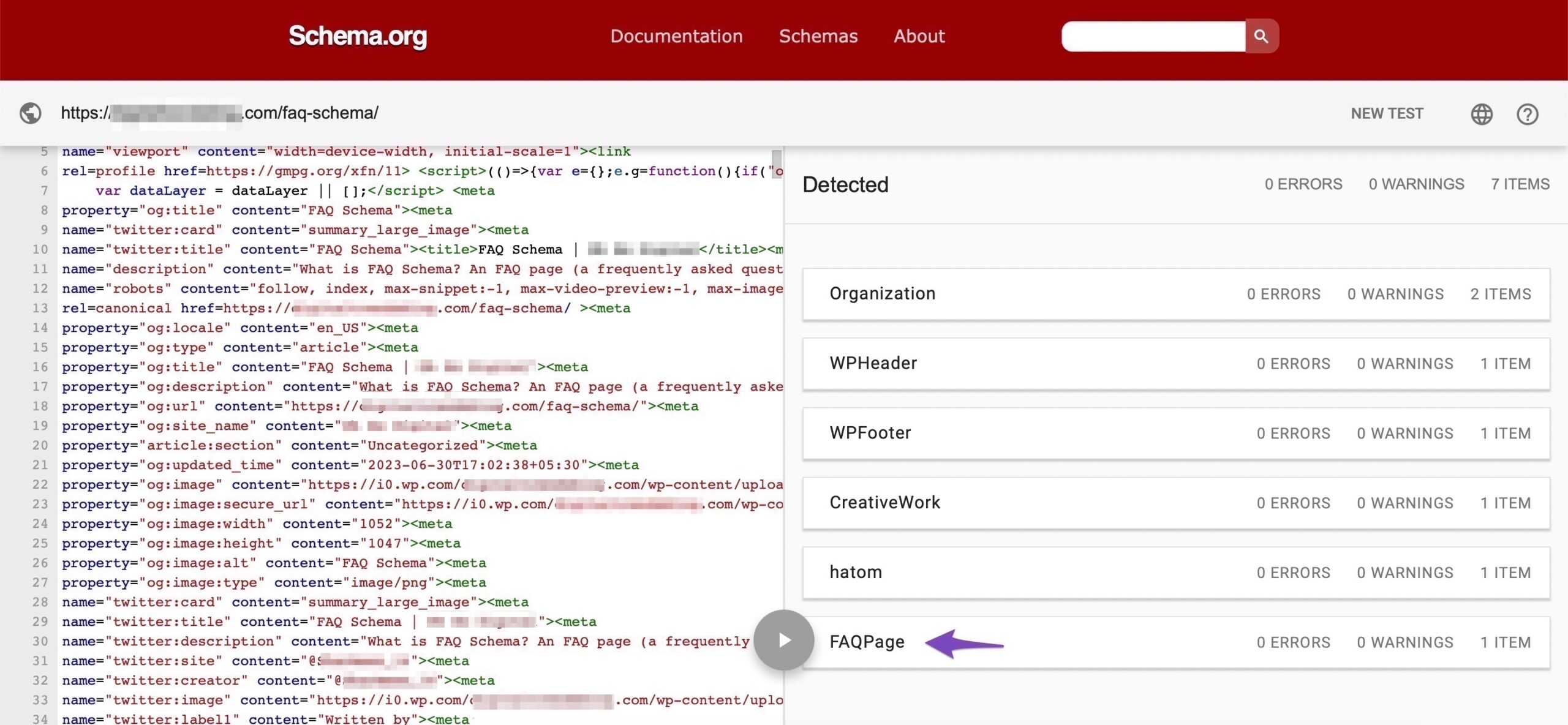Expand the CreativeWork schema result

[x=885, y=502]
